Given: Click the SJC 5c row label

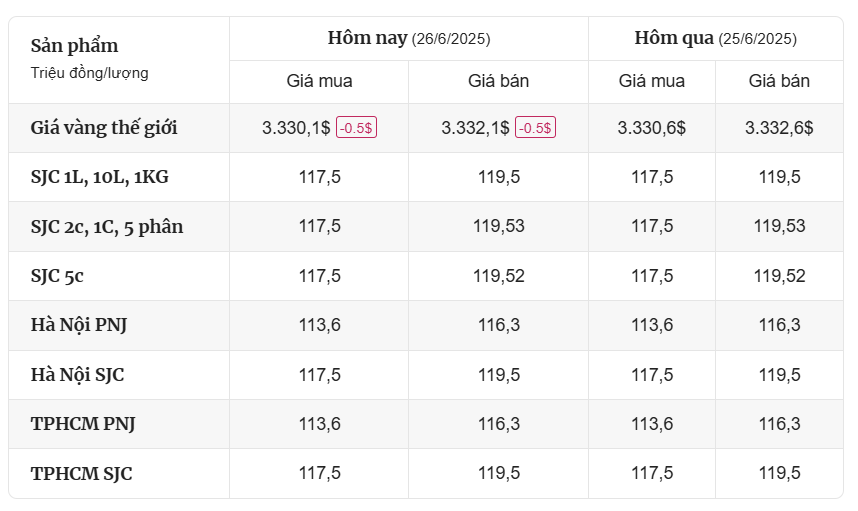Looking at the screenshot, I should tap(57, 276).
